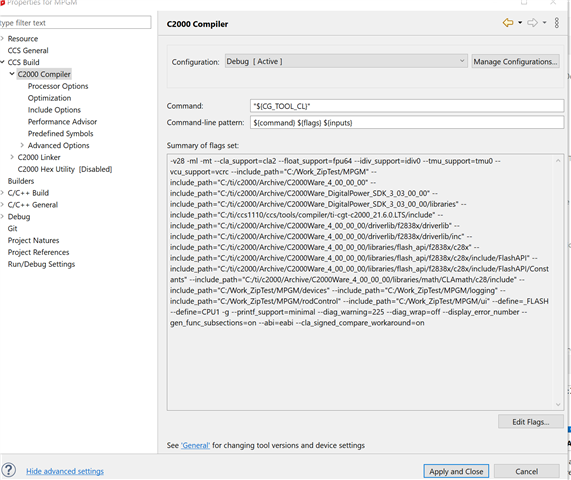
Task: Select Git in tree
Action: pos(12,228)
